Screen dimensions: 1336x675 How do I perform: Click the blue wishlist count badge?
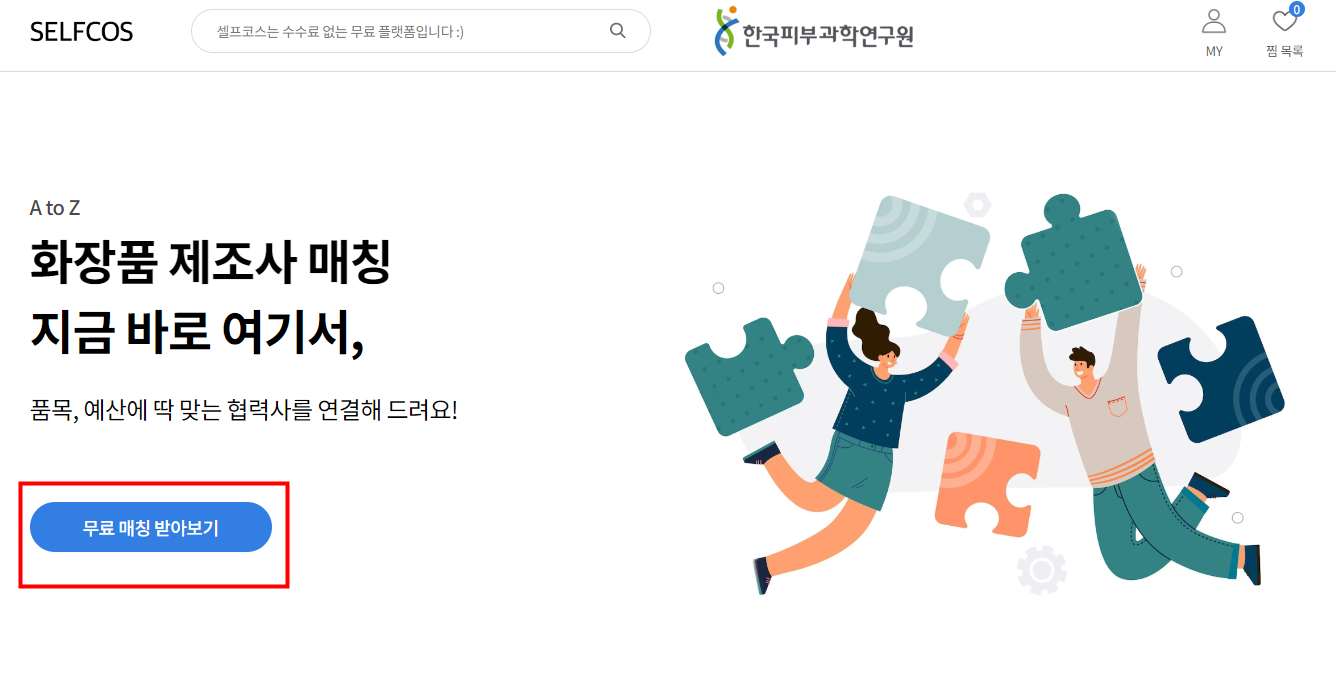(1297, 10)
